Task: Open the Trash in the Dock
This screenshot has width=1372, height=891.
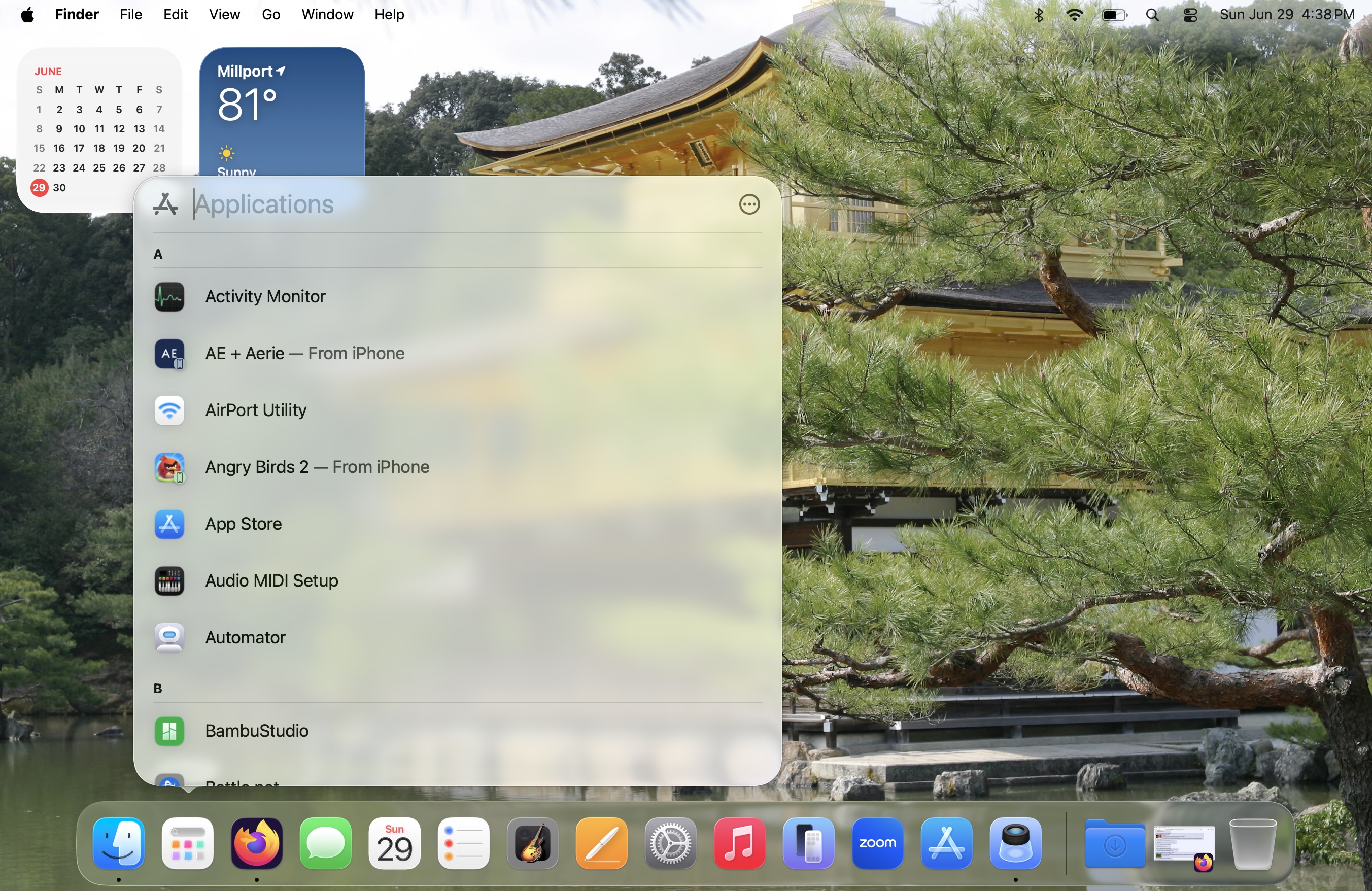Action: coord(1252,843)
